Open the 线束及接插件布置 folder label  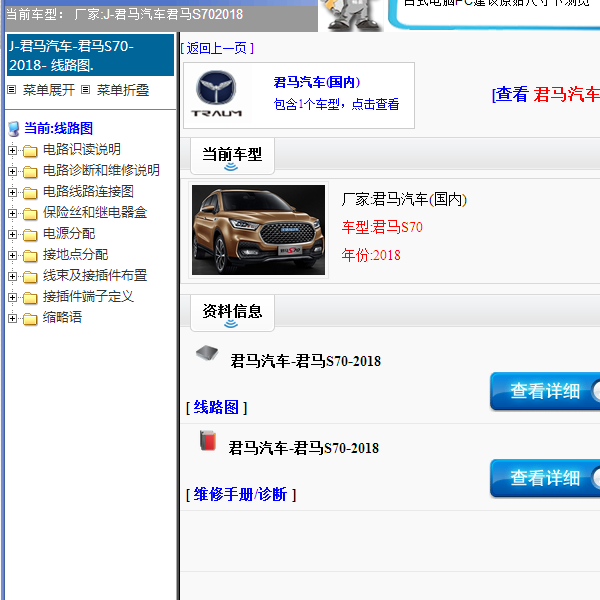[95, 275]
